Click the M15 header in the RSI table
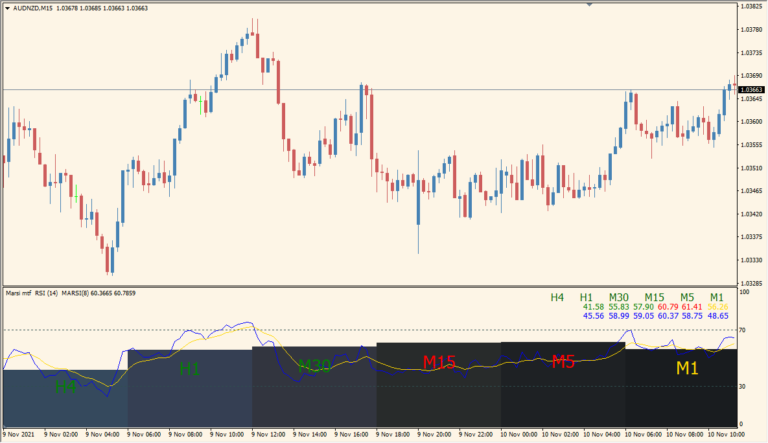 point(654,297)
